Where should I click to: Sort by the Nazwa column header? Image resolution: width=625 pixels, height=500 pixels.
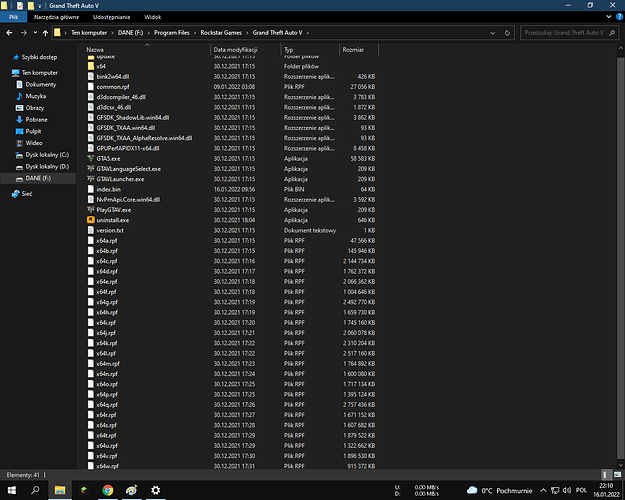(x=95, y=50)
